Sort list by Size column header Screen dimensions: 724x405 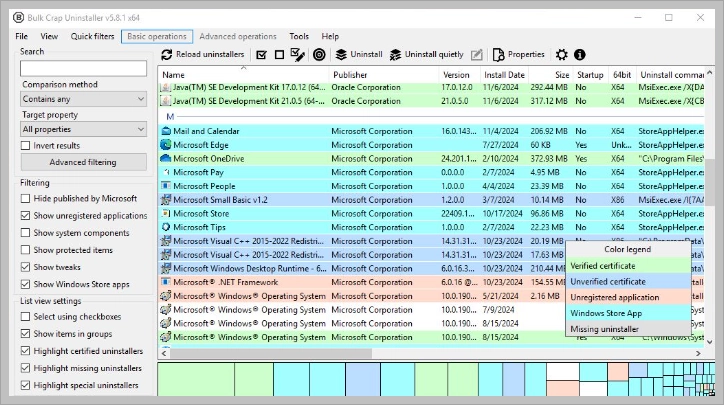click(x=550, y=75)
